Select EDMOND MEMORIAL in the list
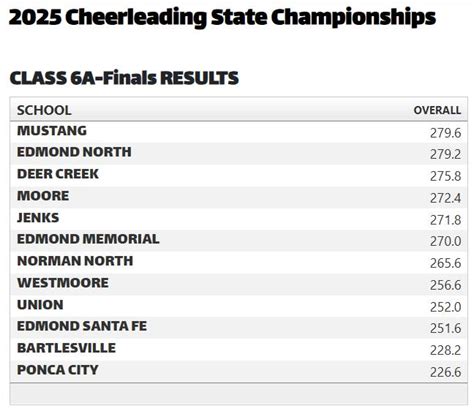Image resolution: width=474 pixels, height=414 pixels. [88, 239]
